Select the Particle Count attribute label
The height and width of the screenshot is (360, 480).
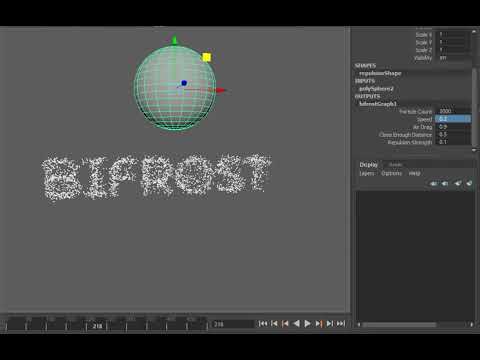click(415, 111)
